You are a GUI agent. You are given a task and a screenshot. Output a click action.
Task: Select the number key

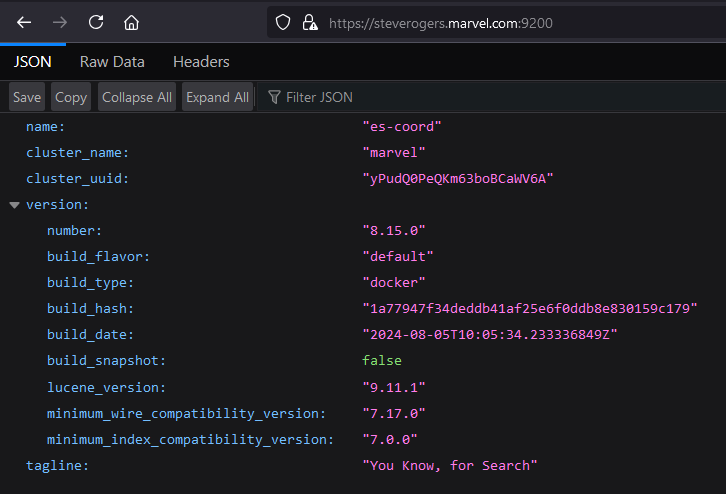point(74,230)
